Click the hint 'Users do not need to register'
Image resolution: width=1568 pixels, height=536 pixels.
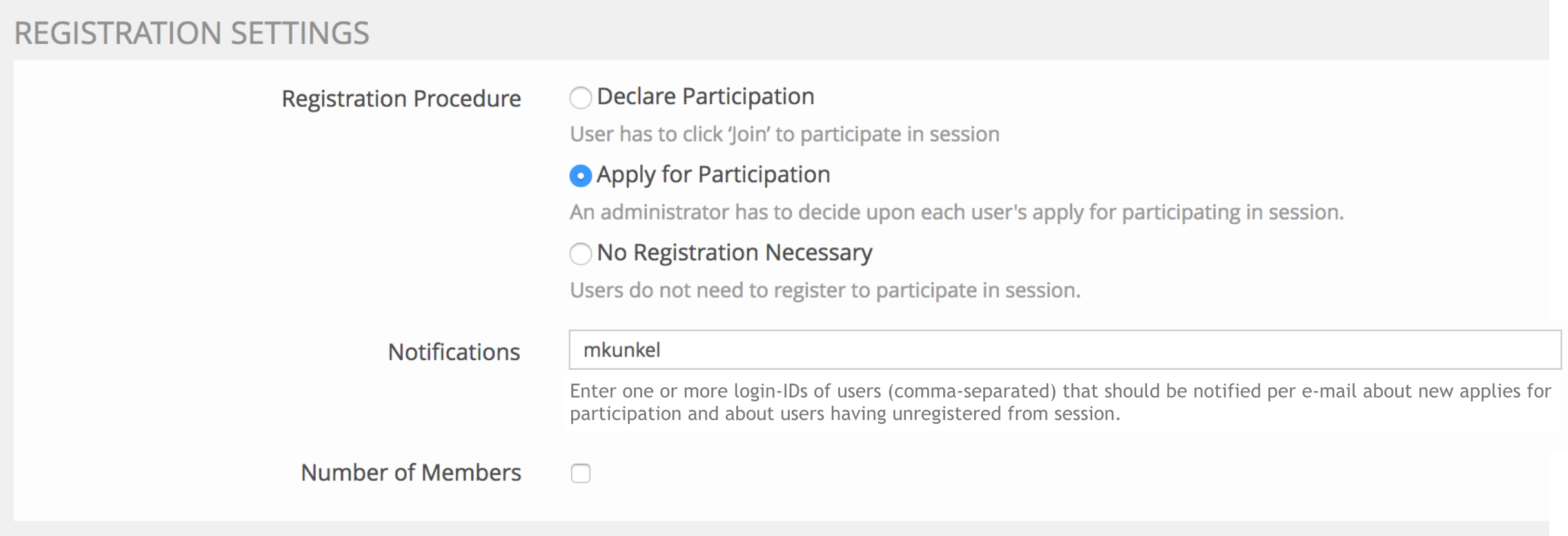[825, 290]
